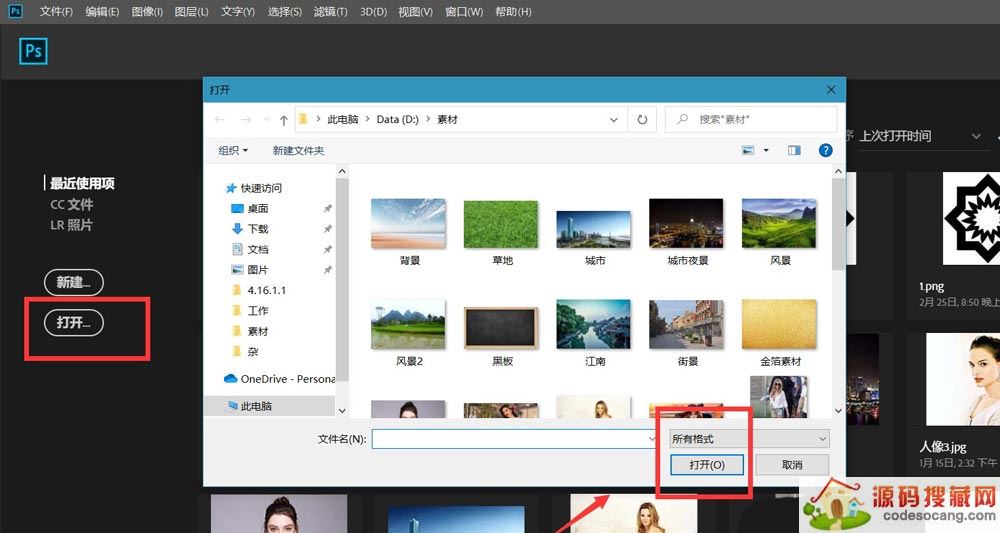Click 新建文件夹 in dialog toolbar
This screenshot has height=533, width=1000.
point(298,150)
